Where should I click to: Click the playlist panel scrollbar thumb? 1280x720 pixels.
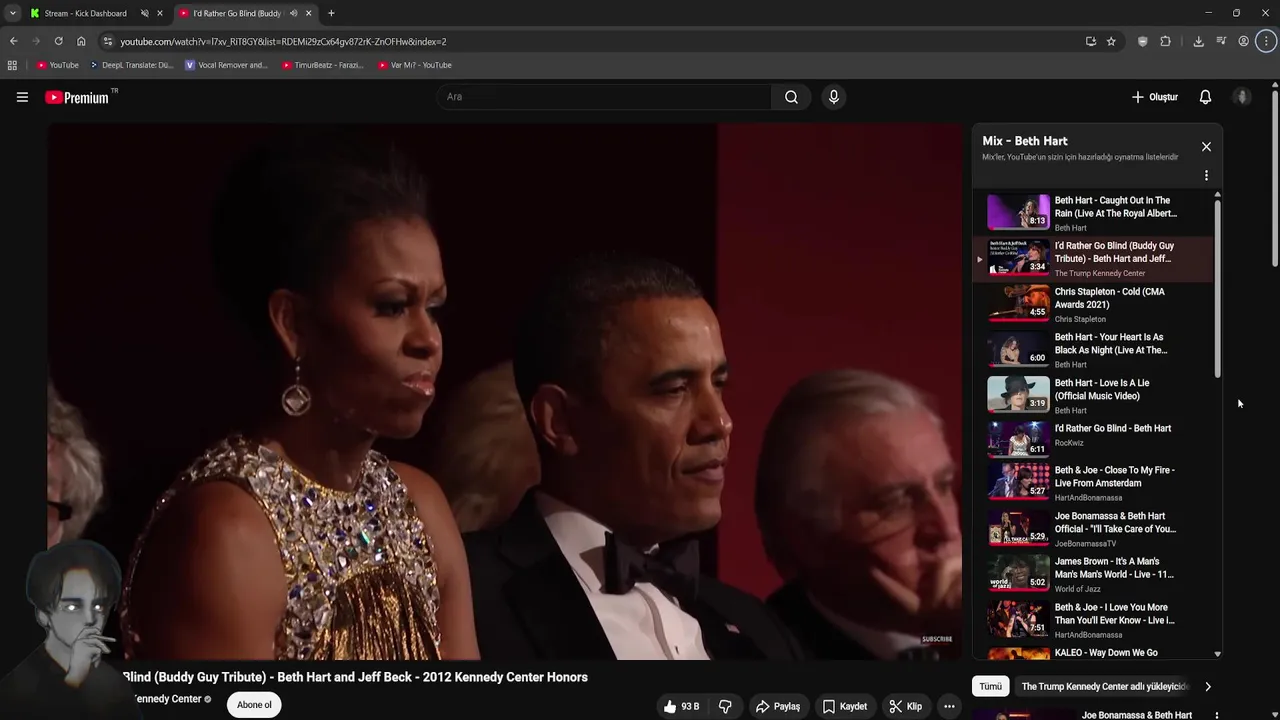pos(1217,289)
